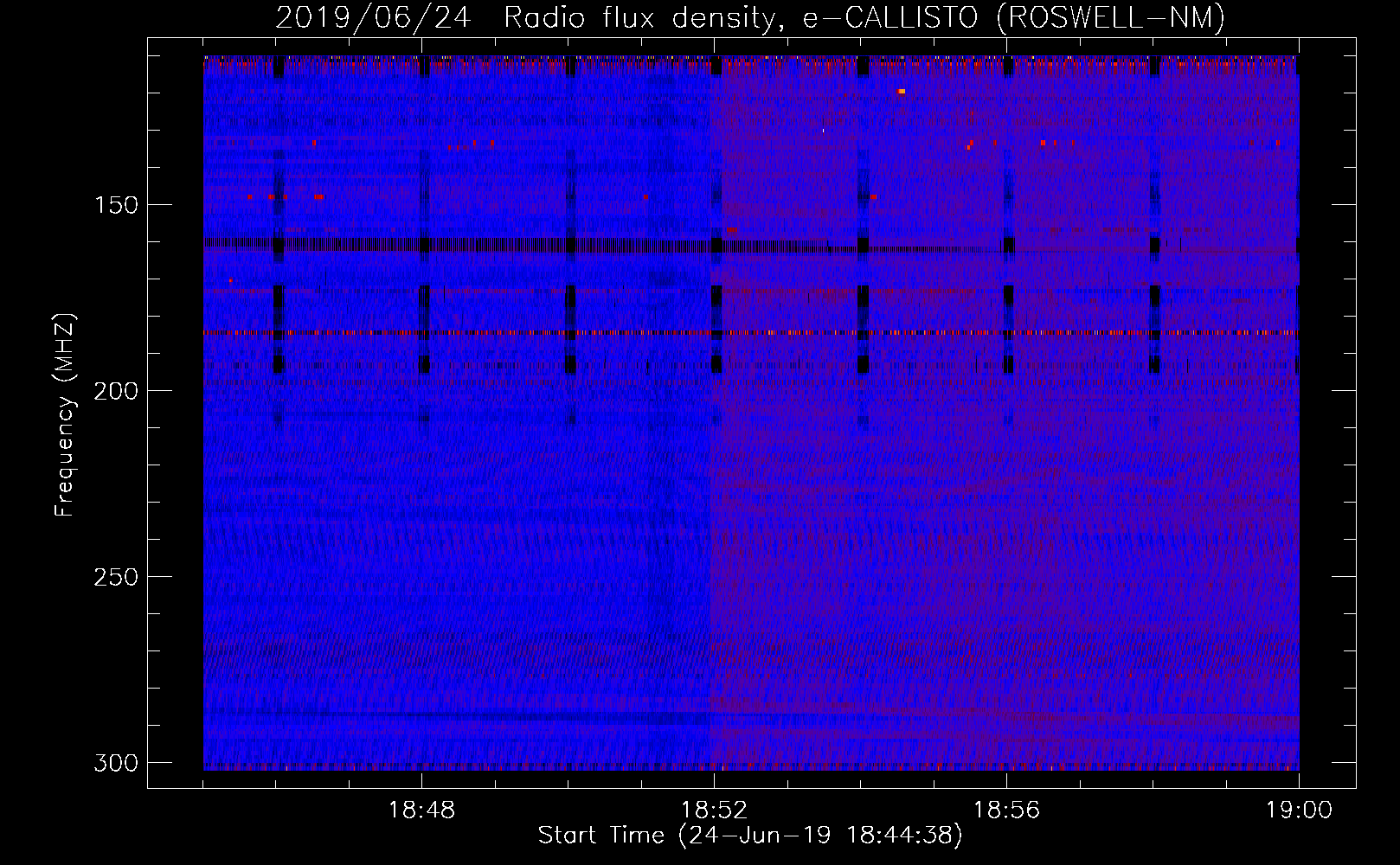1400x865 pixels.
Task: Click the plot title "2019/06/24 Radio flux density, e-CALLISTO (ROSWELL-NM)"
Action: click(750, 17)
